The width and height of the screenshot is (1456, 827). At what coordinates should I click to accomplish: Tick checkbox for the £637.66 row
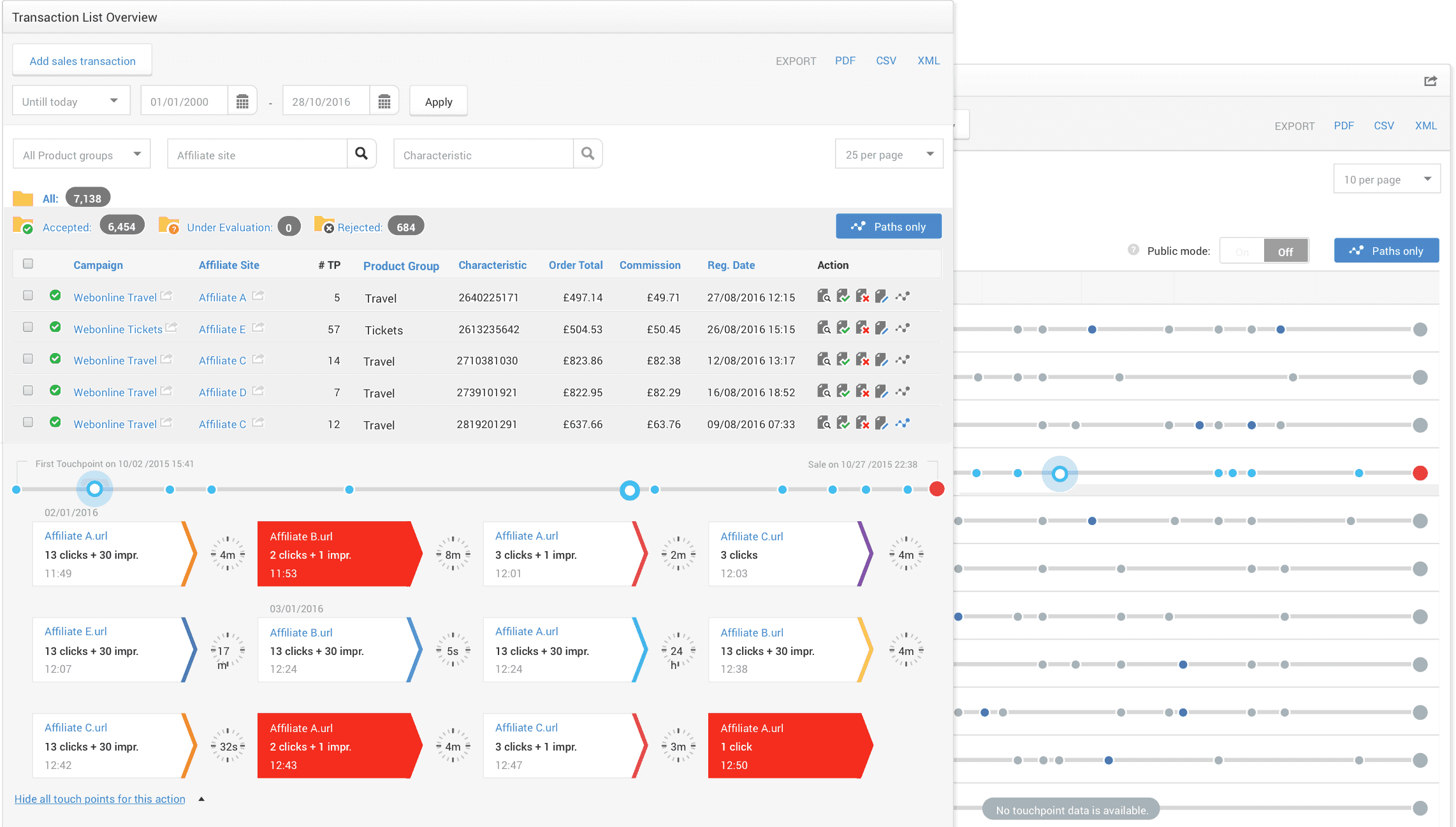pyautogui.click(x=28, y=422)
